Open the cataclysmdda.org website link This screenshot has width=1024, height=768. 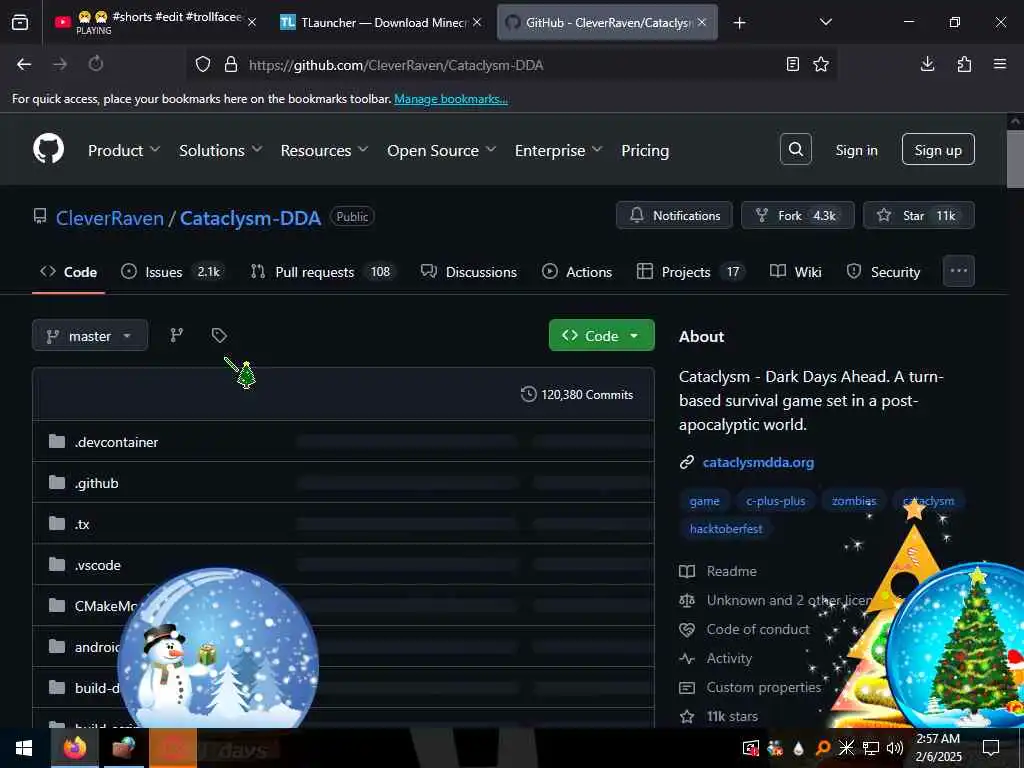pyautogui.click(x=758, y=462)
